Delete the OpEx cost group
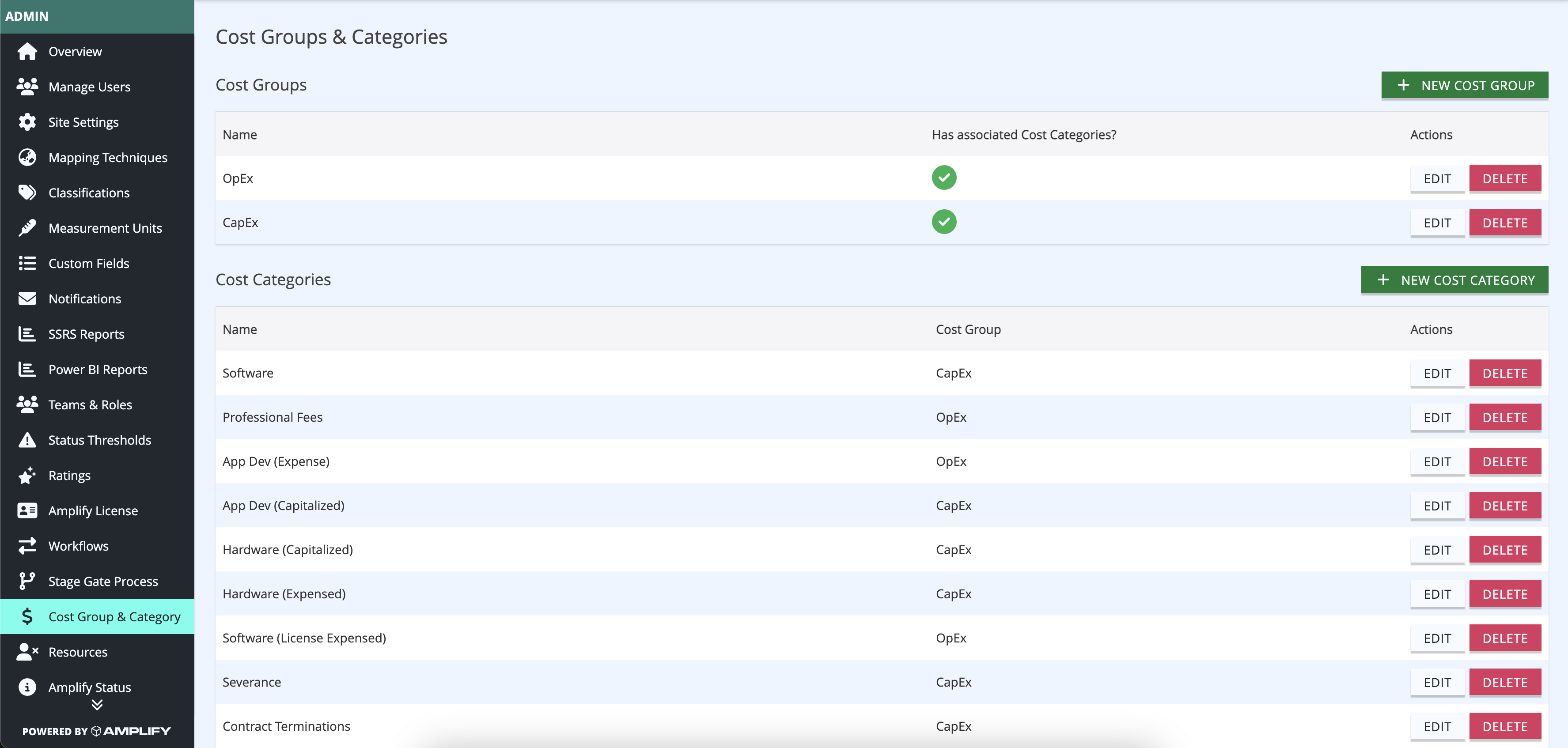 pyautogui.click(x=1505, y=178)
